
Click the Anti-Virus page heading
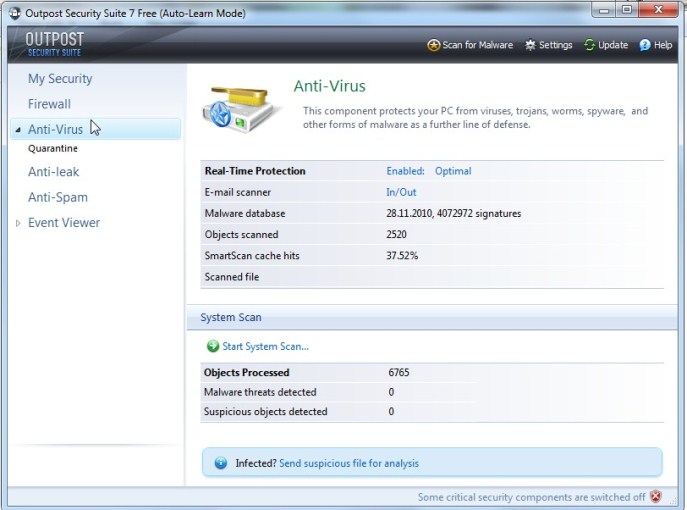[329, 86]
